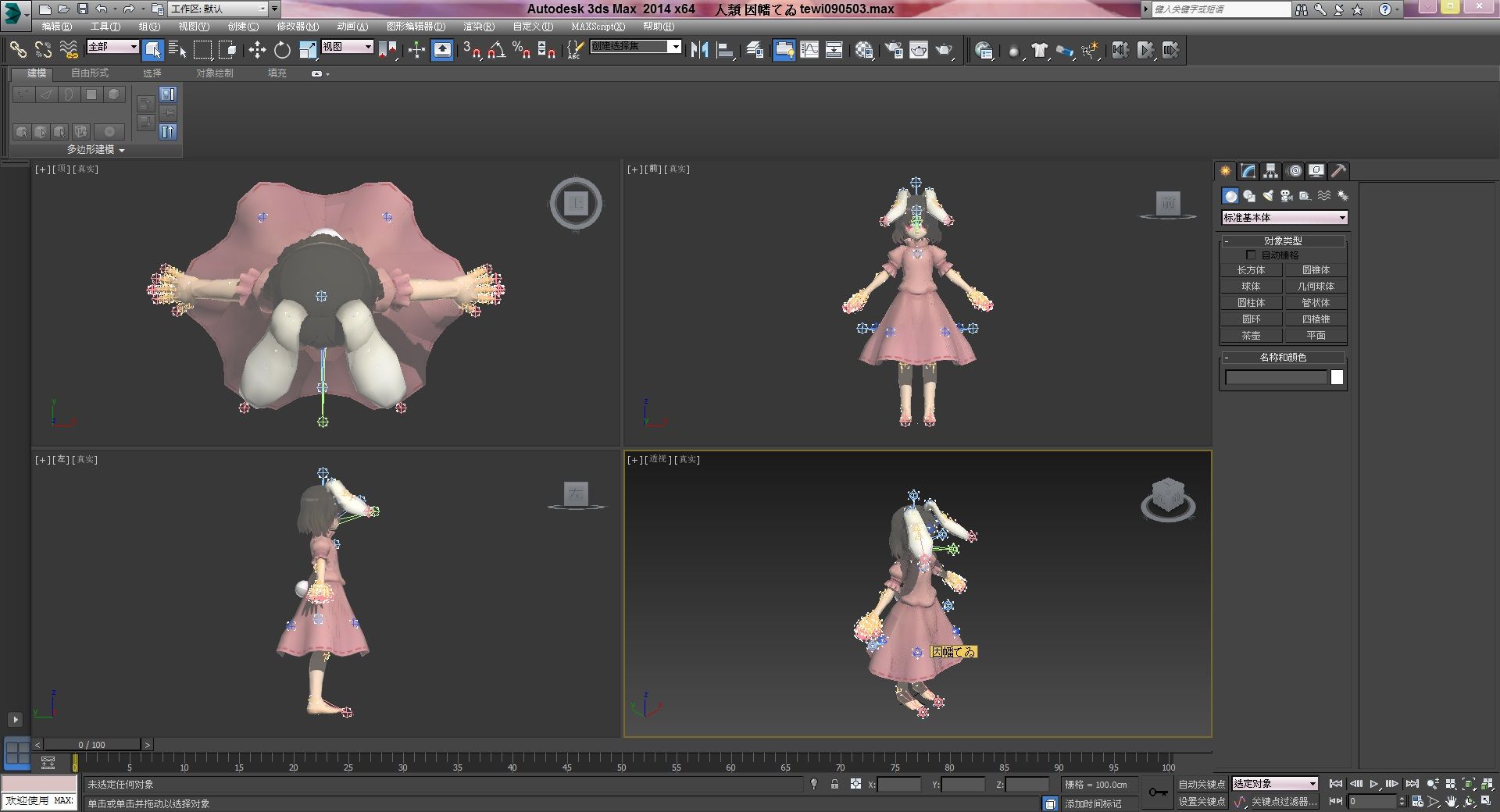This screenshot has width=1500, height=812.
Task: Open Hierarchy panel tab
Action: [1271, 171]
